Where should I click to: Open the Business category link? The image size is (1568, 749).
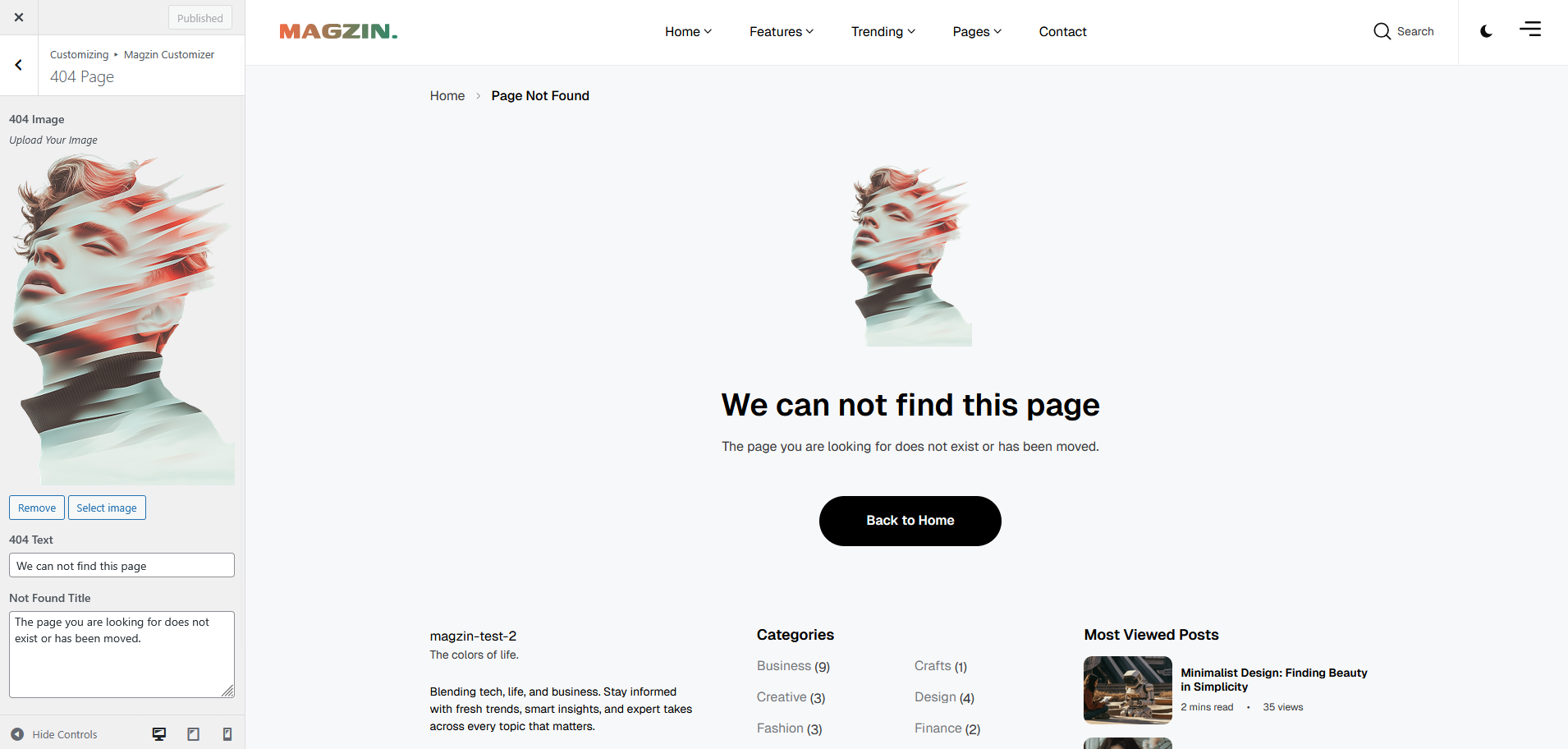point(784,666)
